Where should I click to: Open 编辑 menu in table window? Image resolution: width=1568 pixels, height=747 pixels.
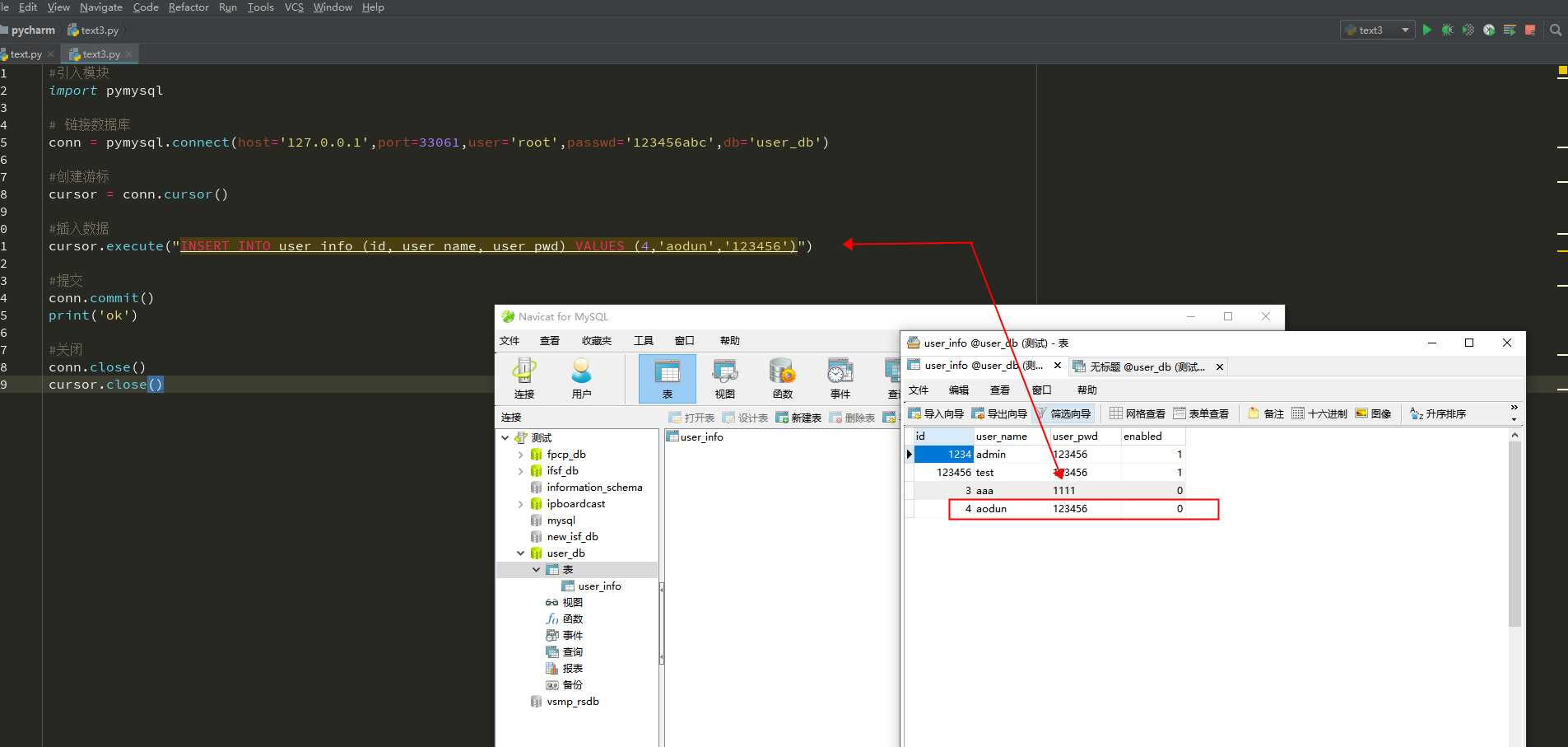pos(959,390)
